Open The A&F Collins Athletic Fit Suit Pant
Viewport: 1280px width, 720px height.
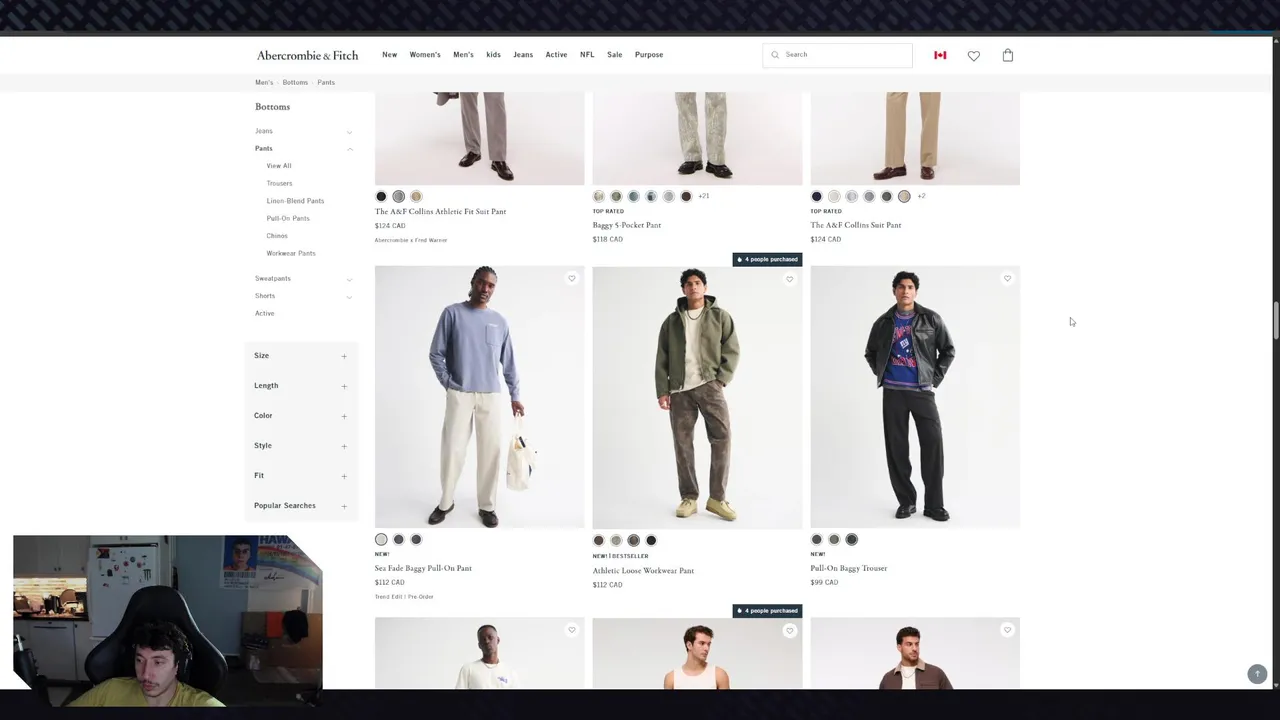pos(440,212)
